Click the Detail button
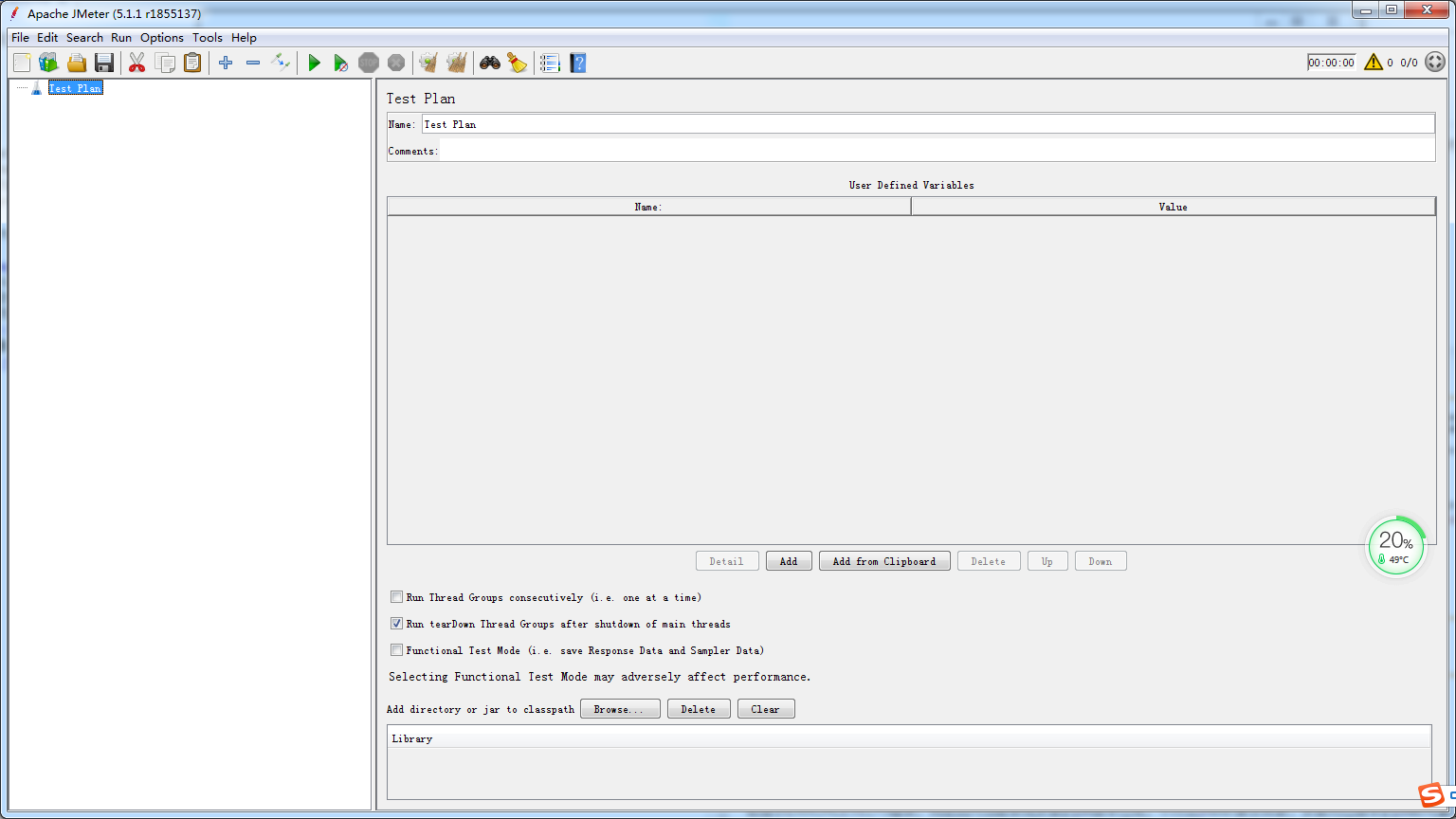This screenshot has width=1456, height=819. pyautogui.click(x=727, y=561)
